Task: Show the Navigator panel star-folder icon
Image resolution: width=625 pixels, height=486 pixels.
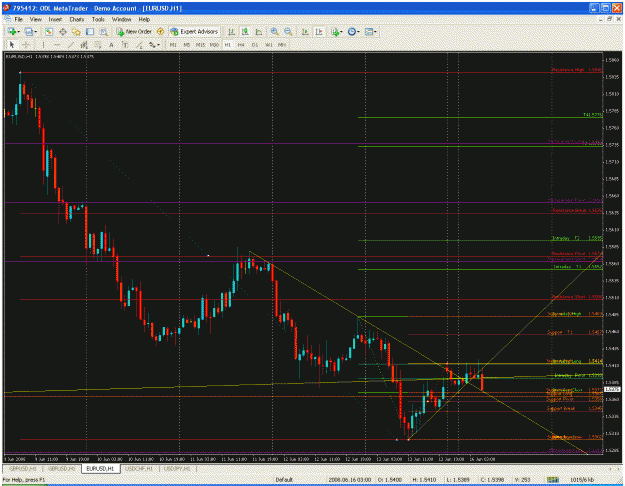Action: (x=76, y=31)
